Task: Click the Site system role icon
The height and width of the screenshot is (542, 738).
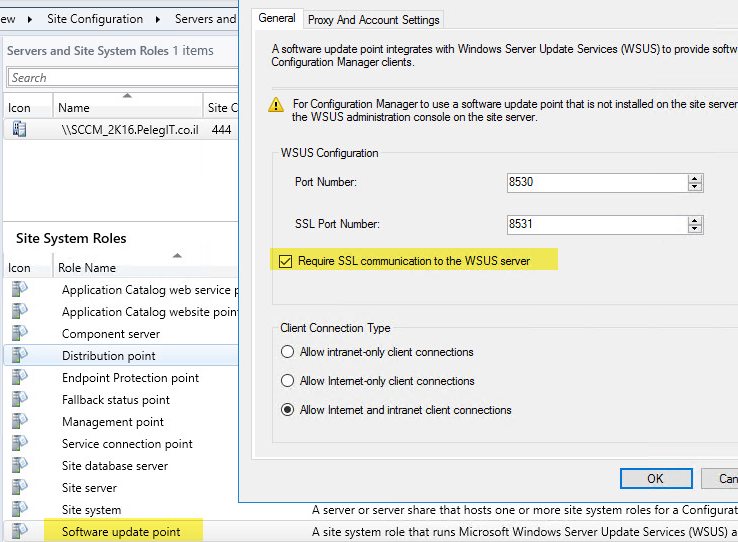Action: (x=19, y=510)
